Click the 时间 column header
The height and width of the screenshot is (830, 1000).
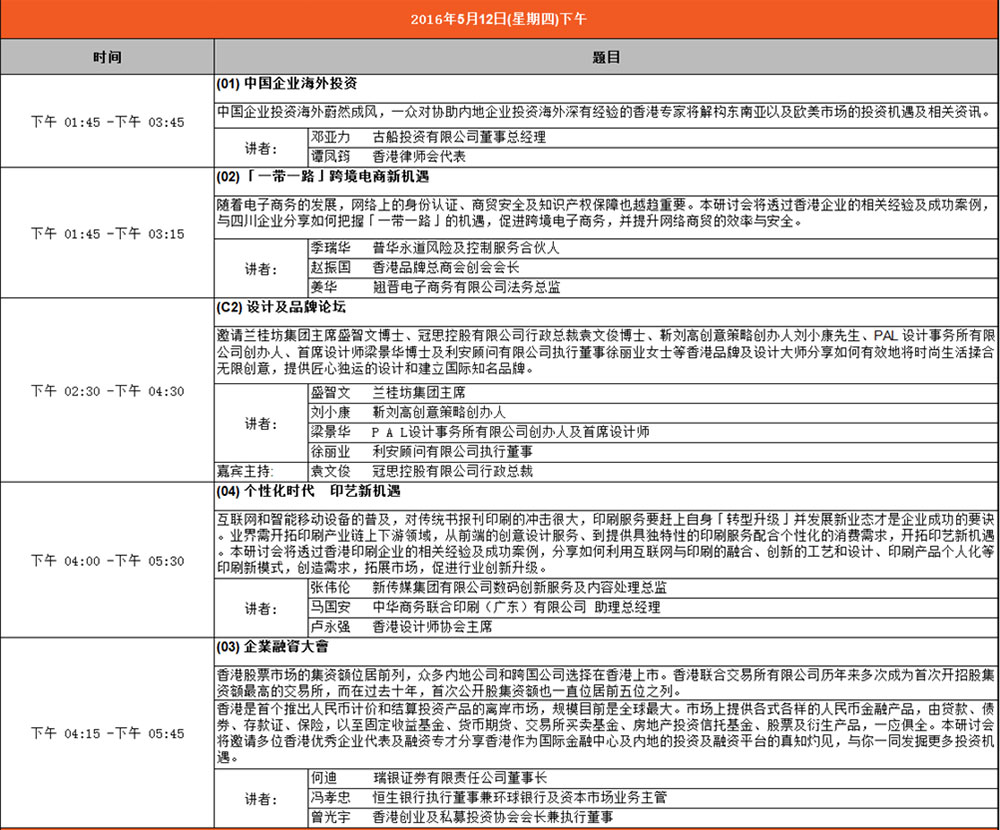(x=107, y=58)
